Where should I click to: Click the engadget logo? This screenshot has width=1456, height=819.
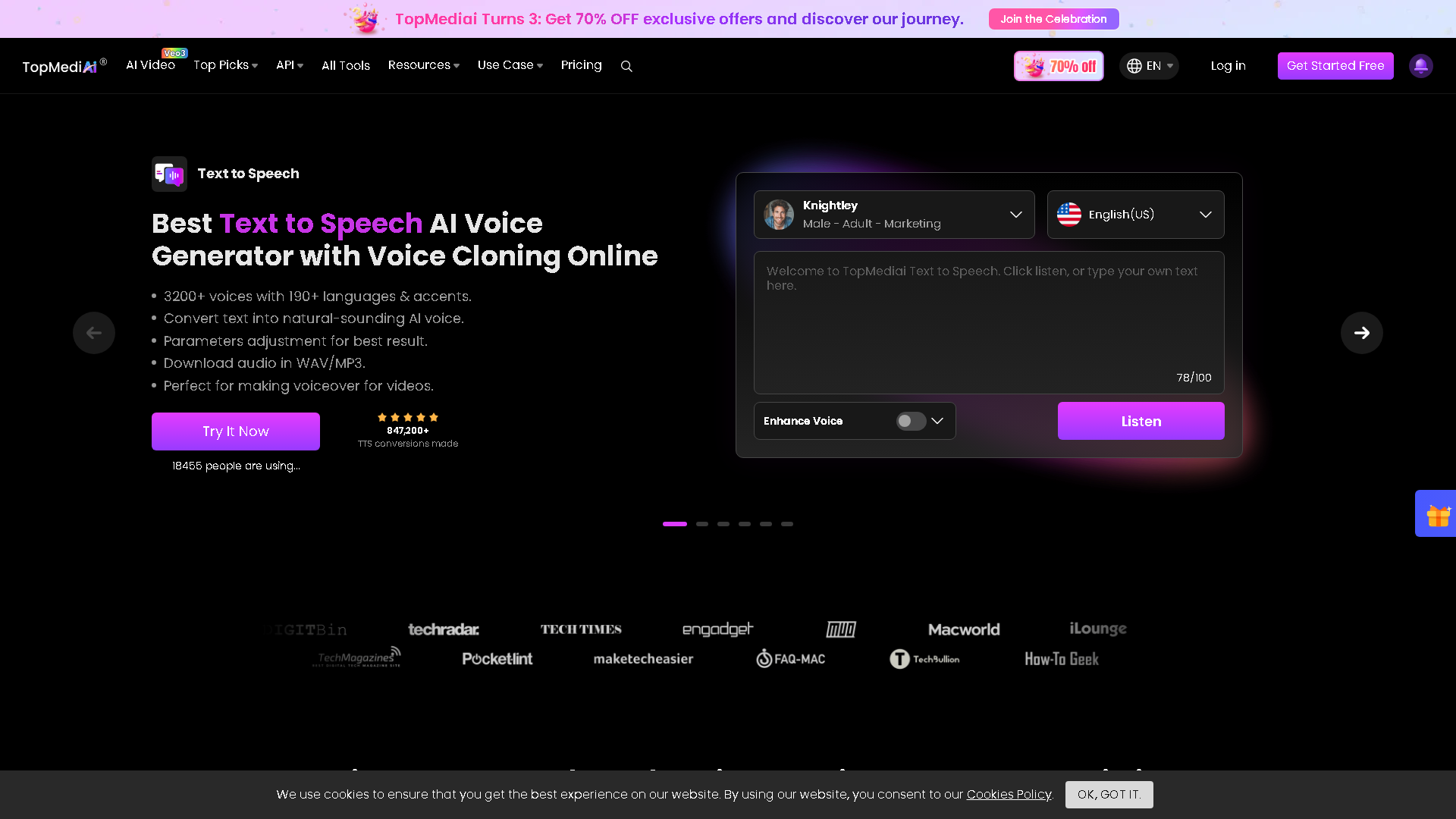pos(717,629)
